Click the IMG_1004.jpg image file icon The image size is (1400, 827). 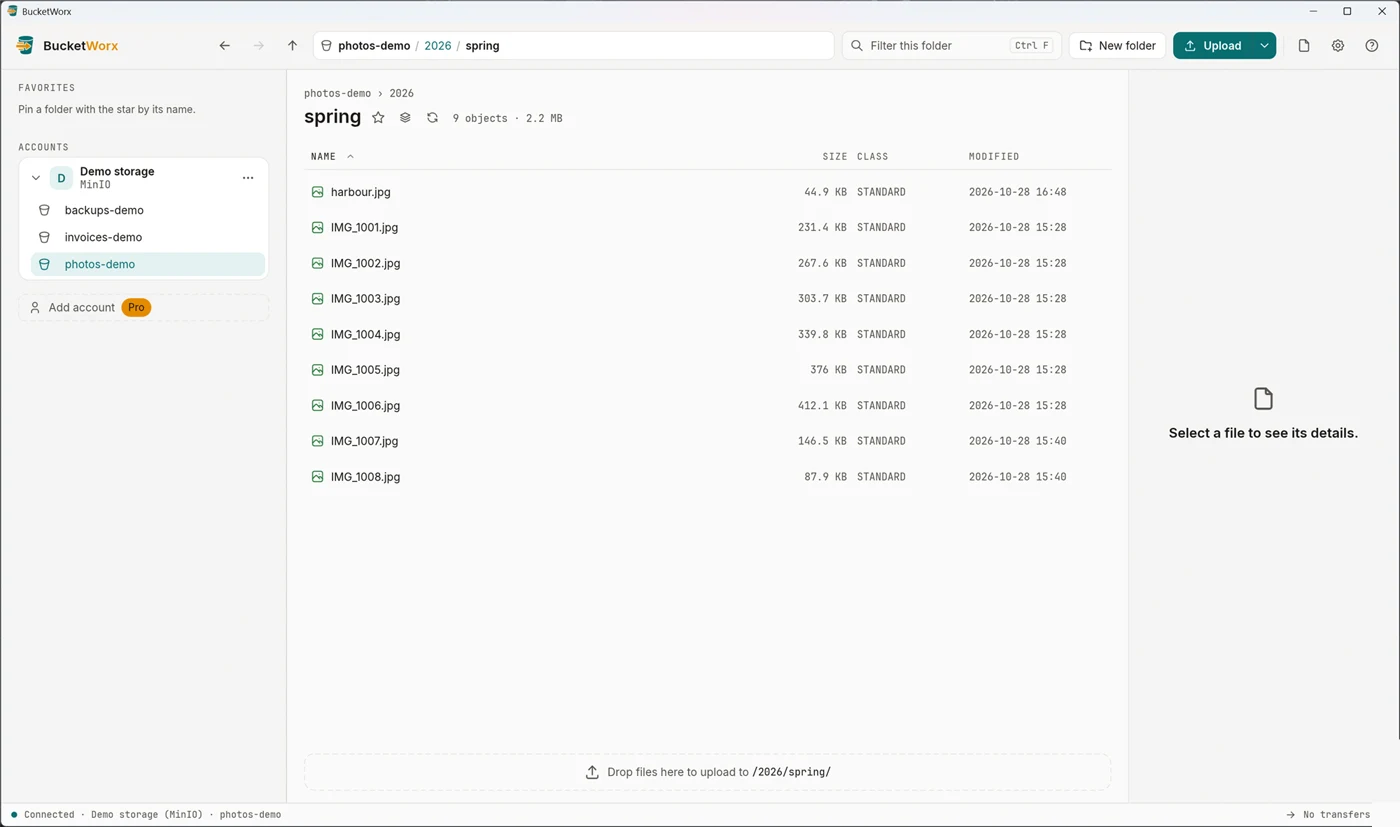(x=317, y=334)
